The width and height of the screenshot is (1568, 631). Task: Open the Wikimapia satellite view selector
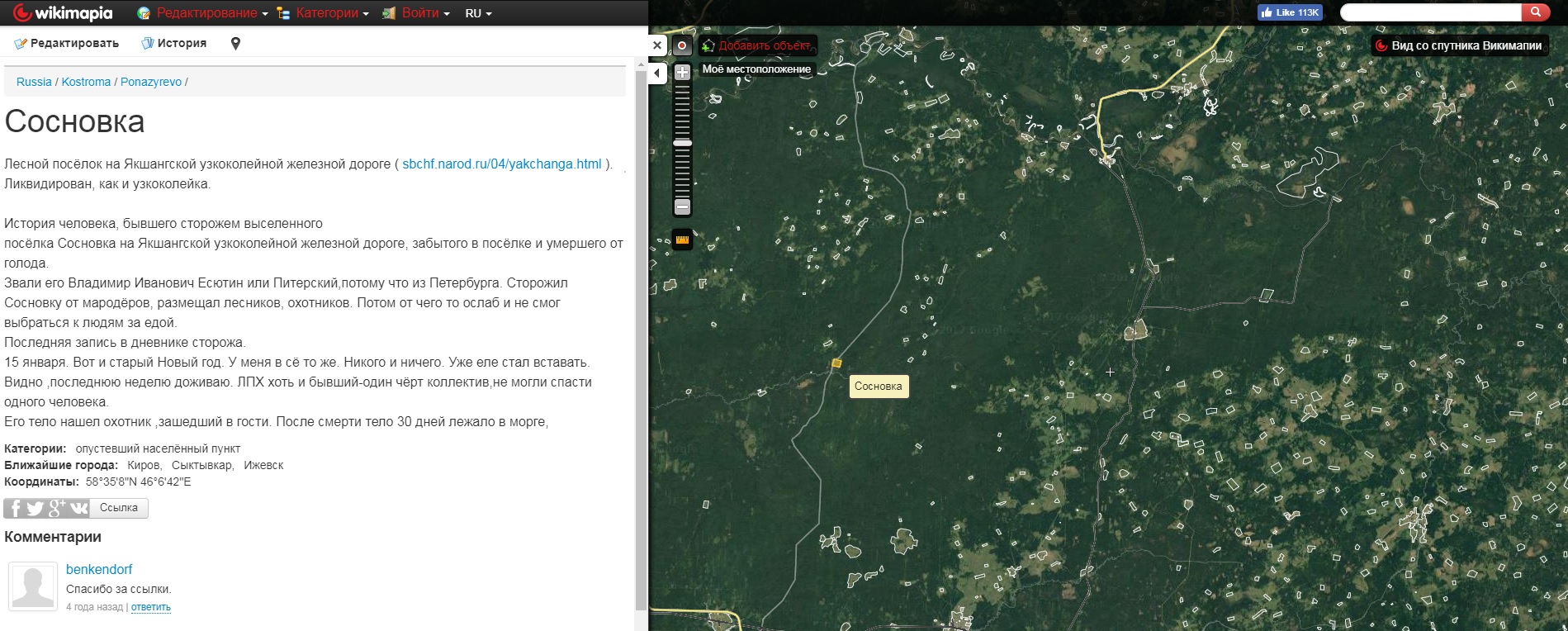(1458, 45)
